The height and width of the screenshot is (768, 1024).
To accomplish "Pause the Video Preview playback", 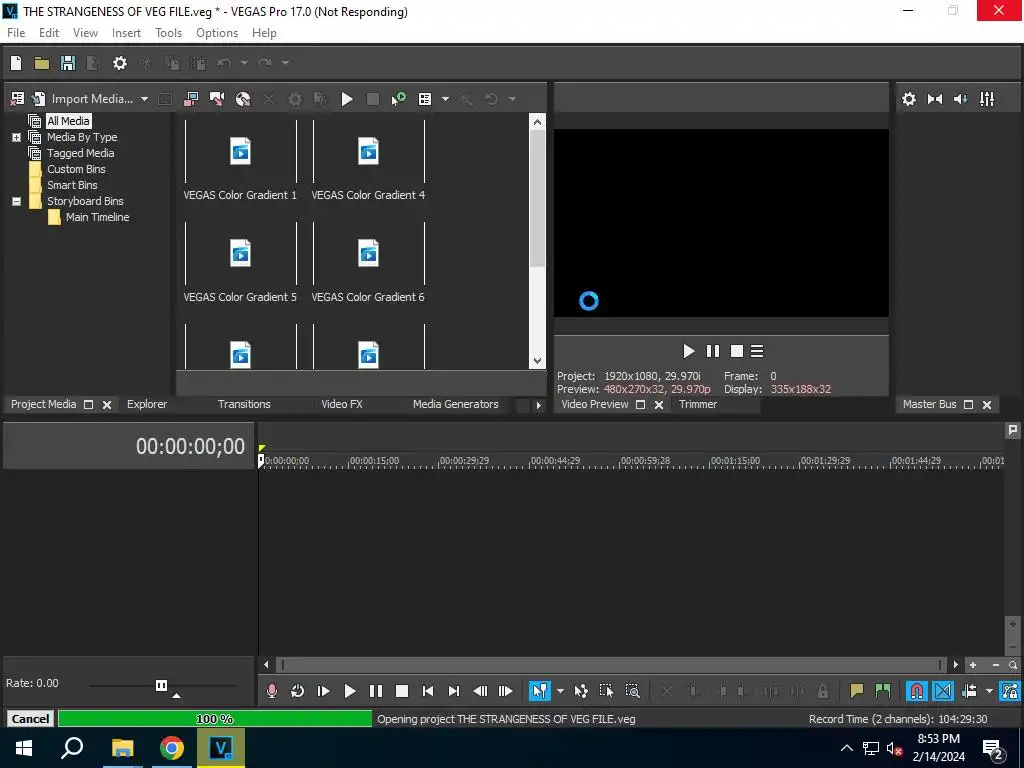I will point(712,351).
